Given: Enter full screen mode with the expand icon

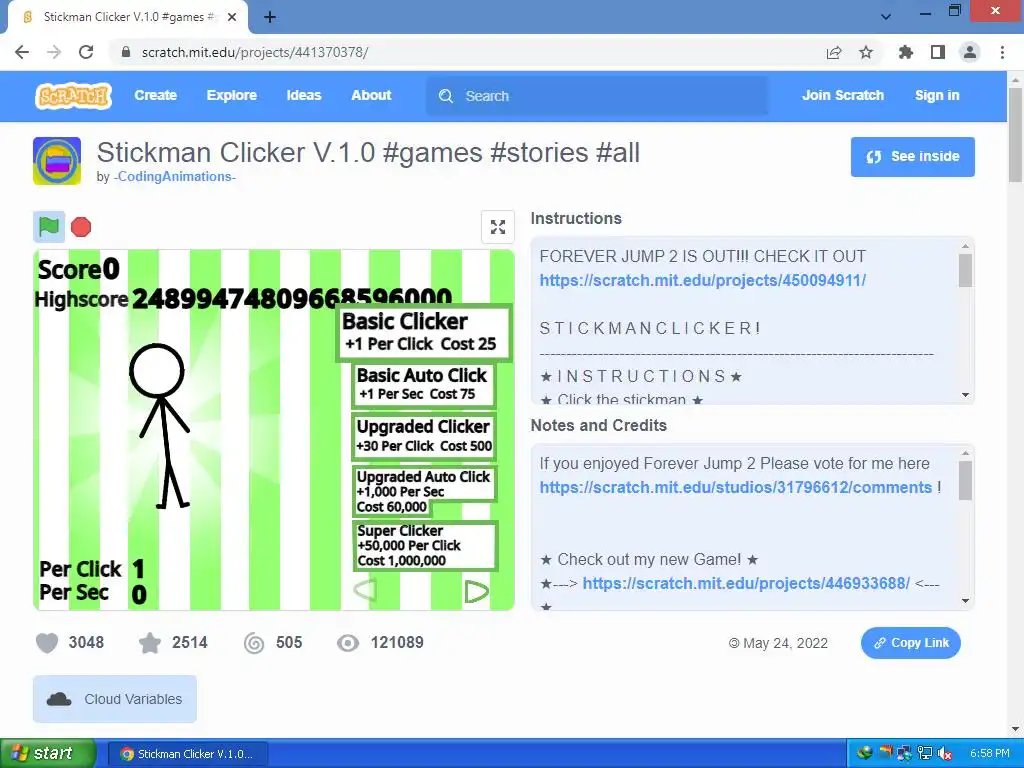Looking at the screenshot, I should pos(498,227).
